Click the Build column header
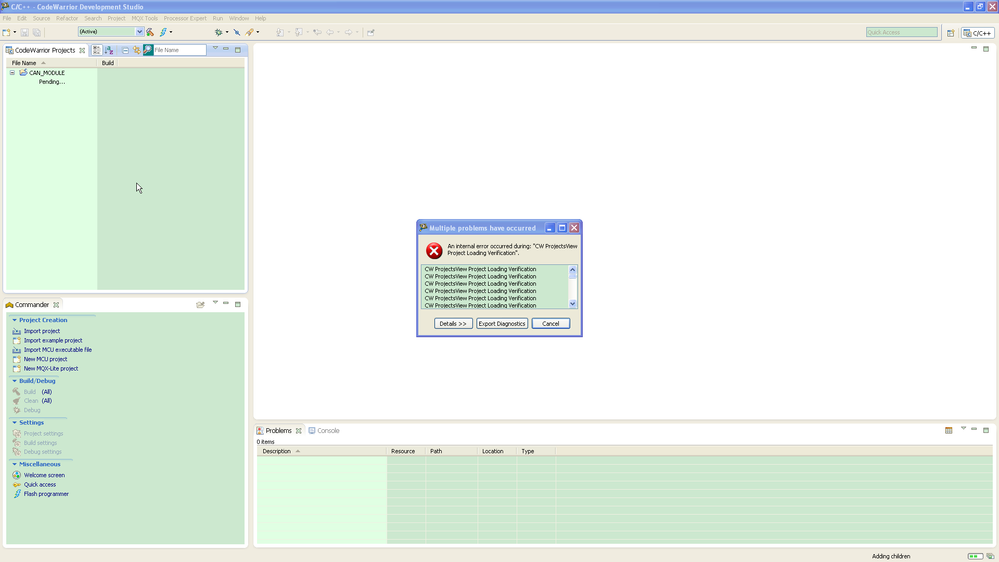Screen dimensions: 999x562 click(108, 63)
